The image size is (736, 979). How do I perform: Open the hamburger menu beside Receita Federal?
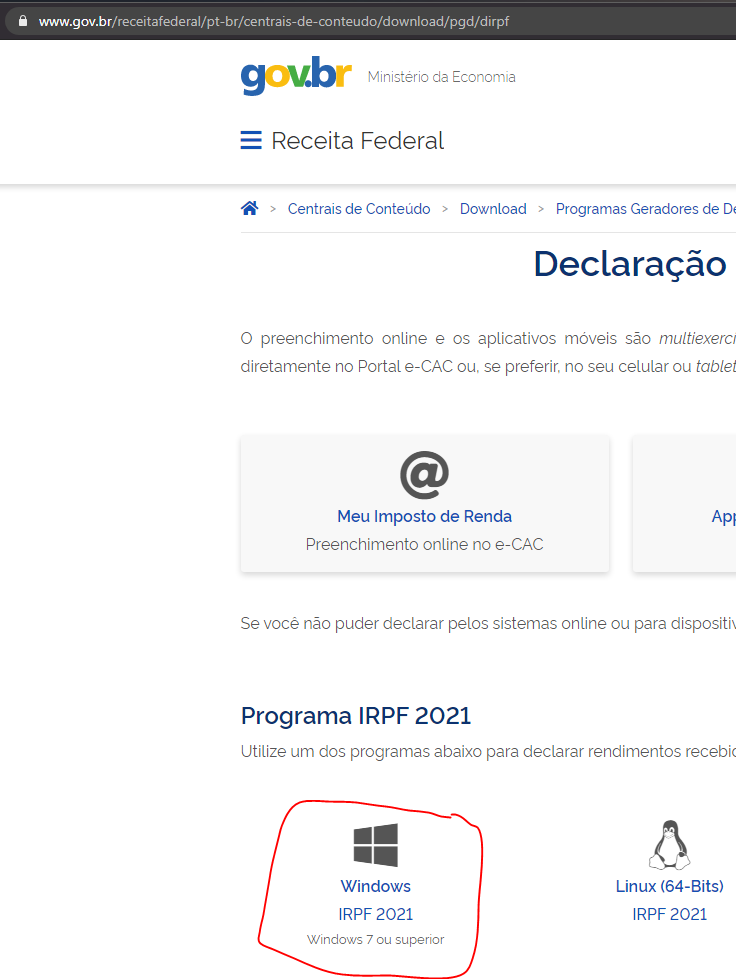(x=251, y=141)
